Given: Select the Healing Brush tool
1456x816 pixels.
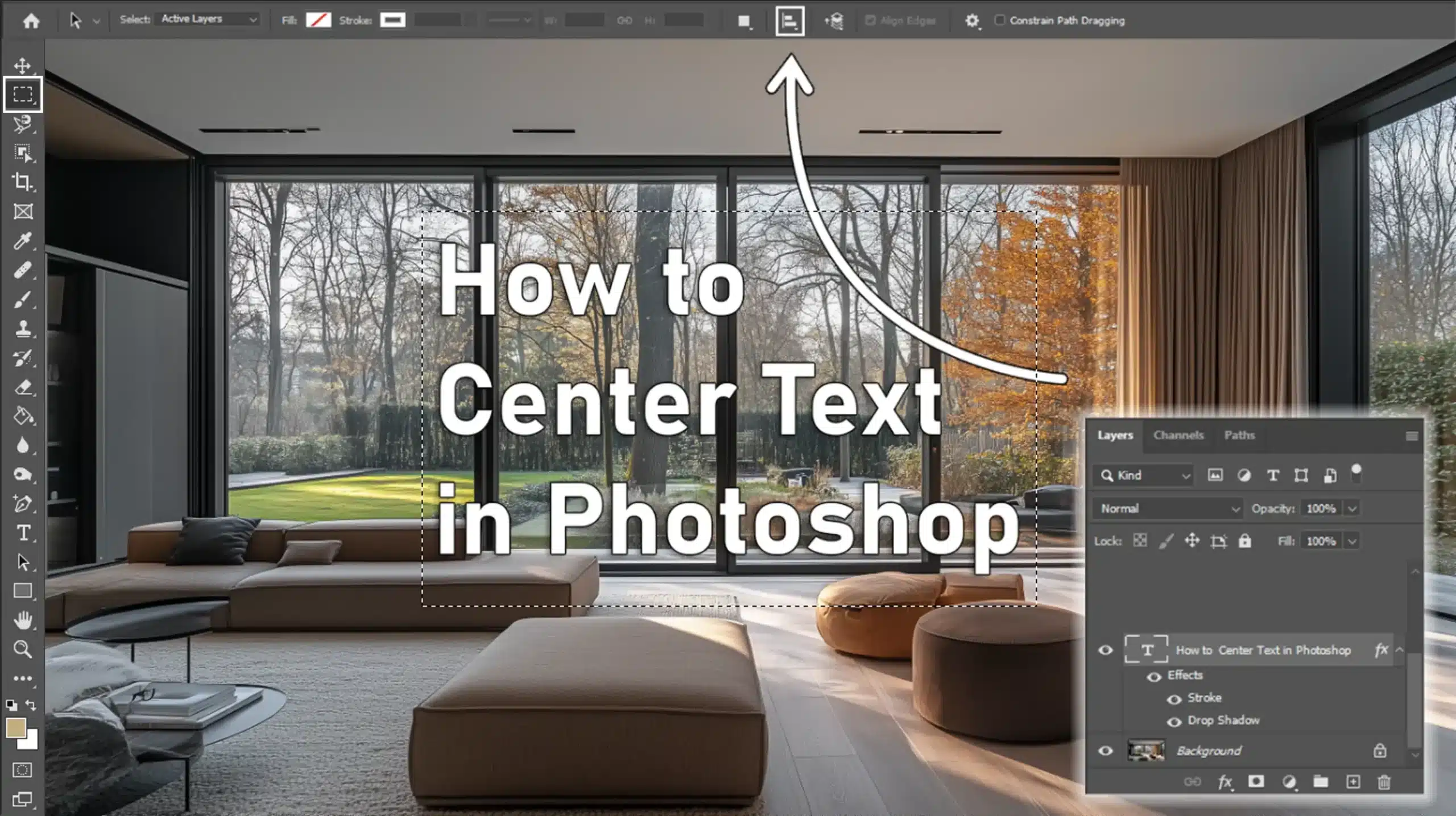Looking at the screenshot, I should [x=23, y=270].
